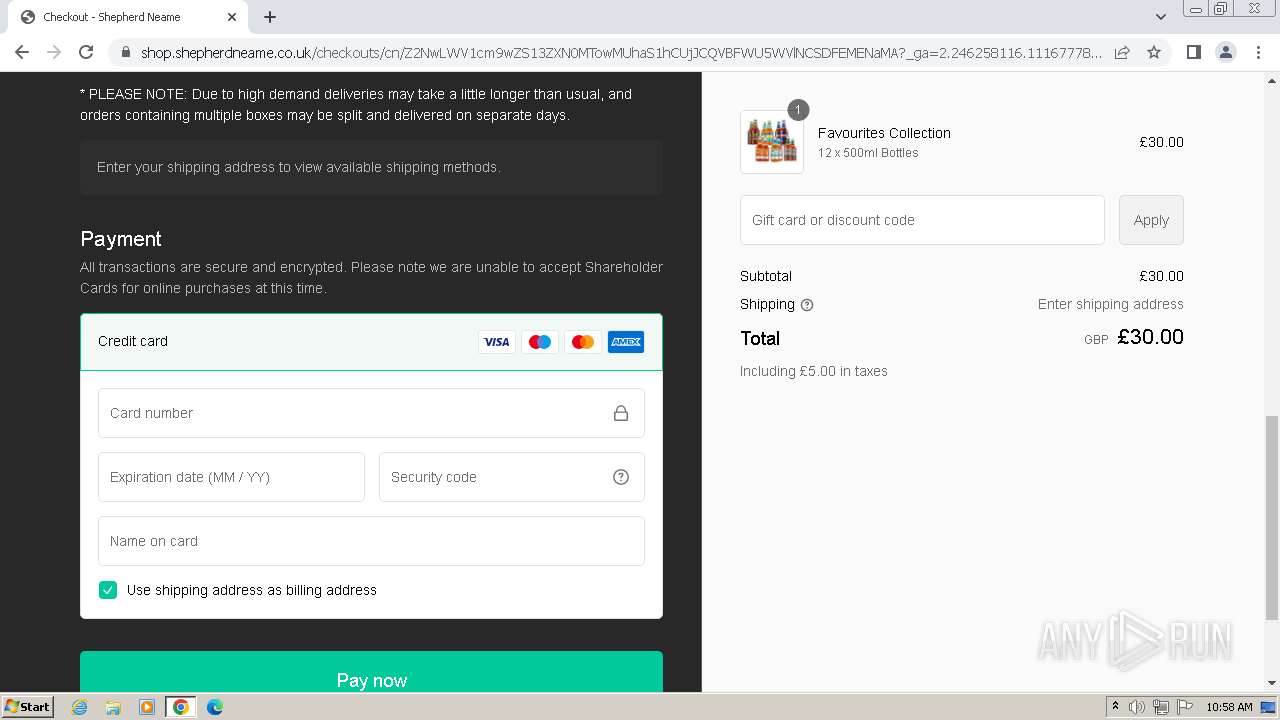Screen dimensions: 1280x720
Task: Click the browser address bar URL
Action: pyautogui.click(x=620, y=52)
